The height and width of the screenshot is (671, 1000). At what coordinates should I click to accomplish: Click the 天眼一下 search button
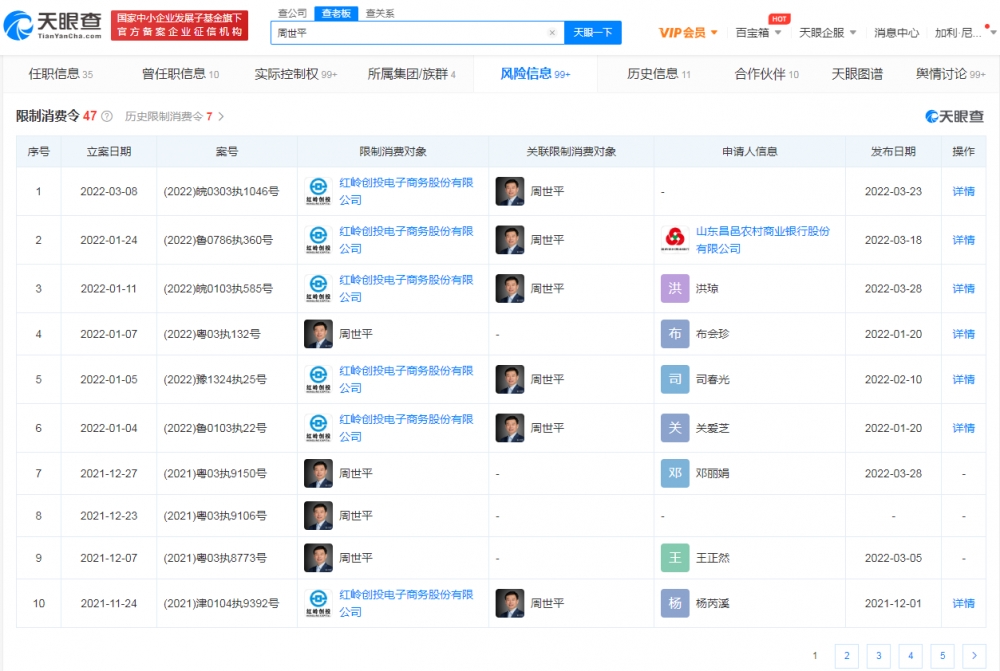592,33
